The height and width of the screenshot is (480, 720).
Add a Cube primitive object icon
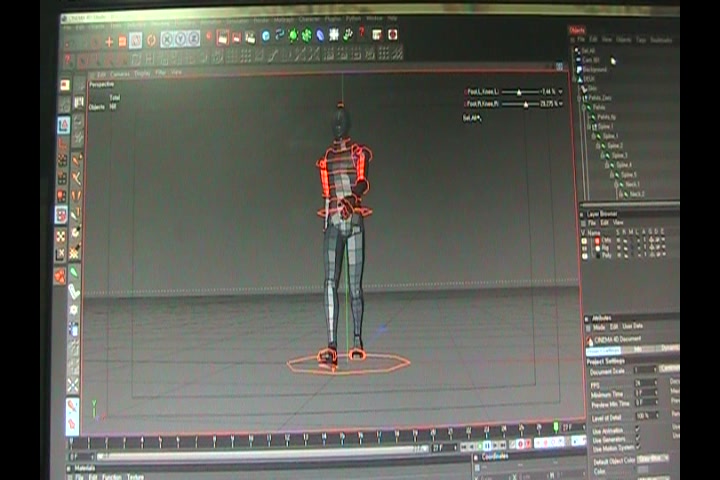click(266, 36)
